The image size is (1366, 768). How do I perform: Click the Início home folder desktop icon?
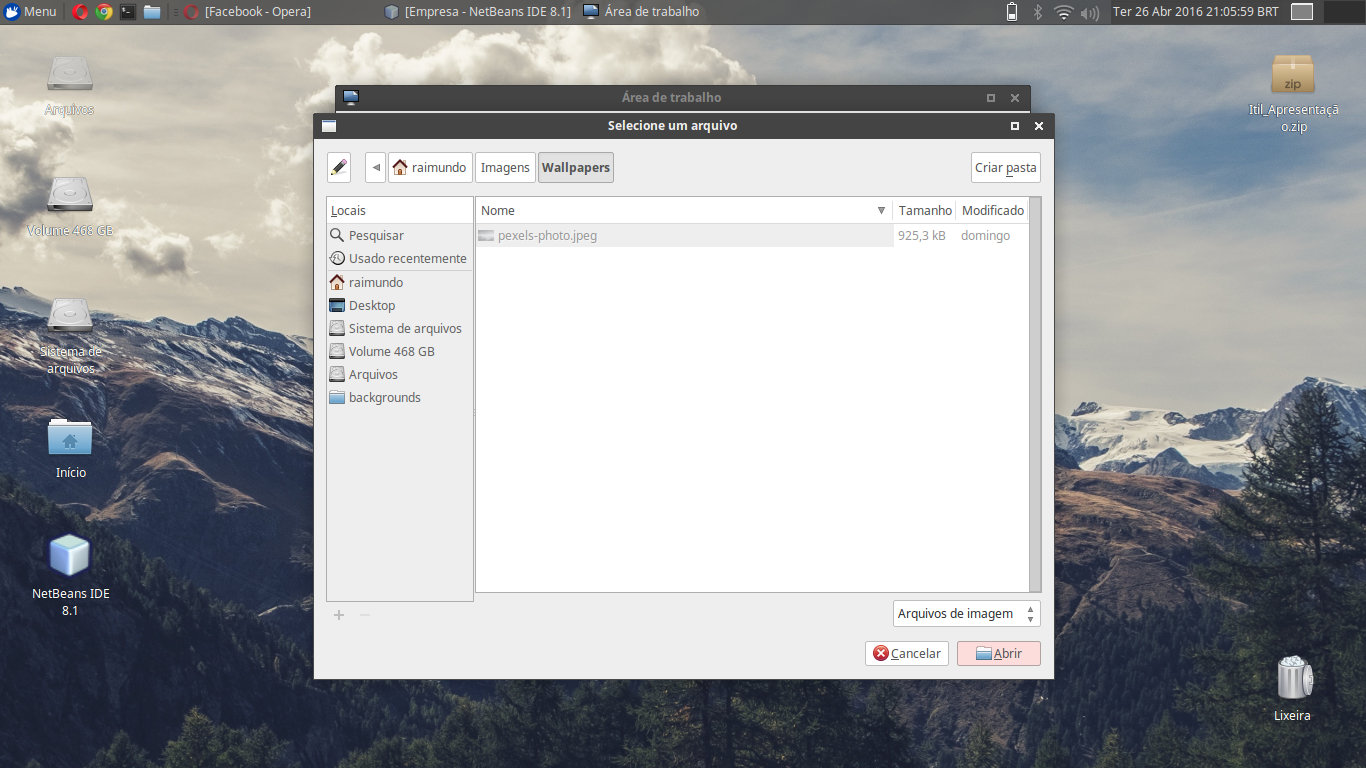tap(70, 439)
